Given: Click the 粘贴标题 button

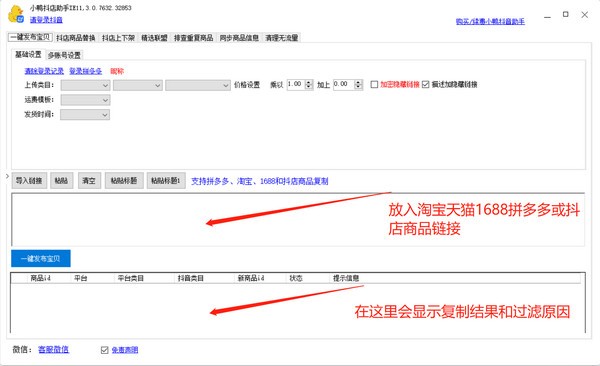Looking at the screenshot, I should coord(124,181).
